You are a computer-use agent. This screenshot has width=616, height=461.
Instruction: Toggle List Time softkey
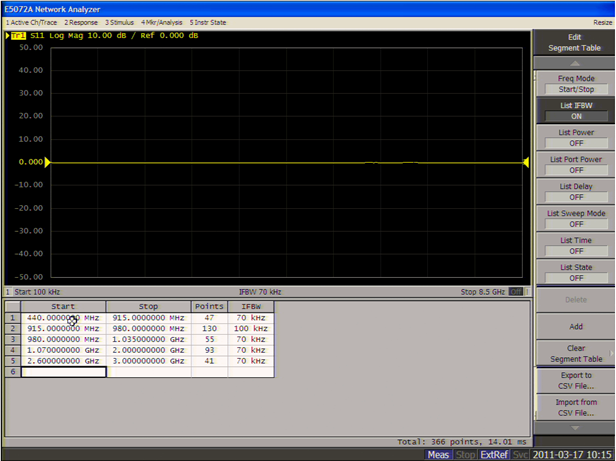(x=576, y=246)
